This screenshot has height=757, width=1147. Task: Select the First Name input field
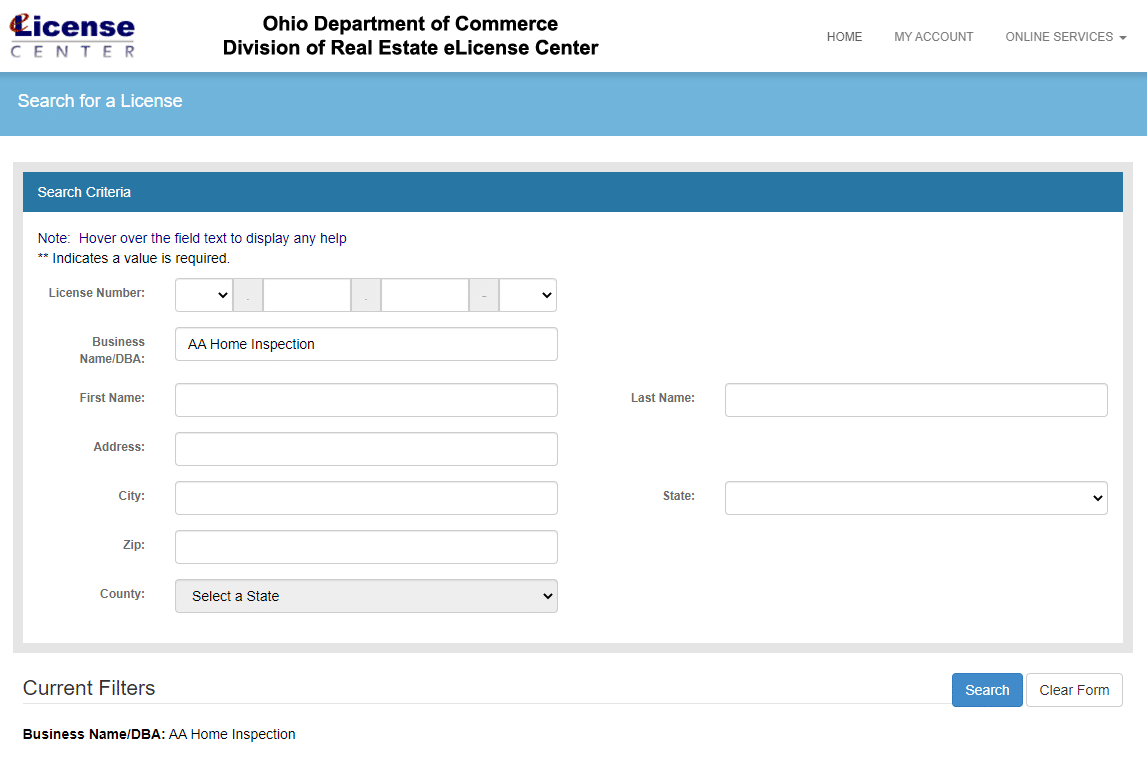(366, 399)
